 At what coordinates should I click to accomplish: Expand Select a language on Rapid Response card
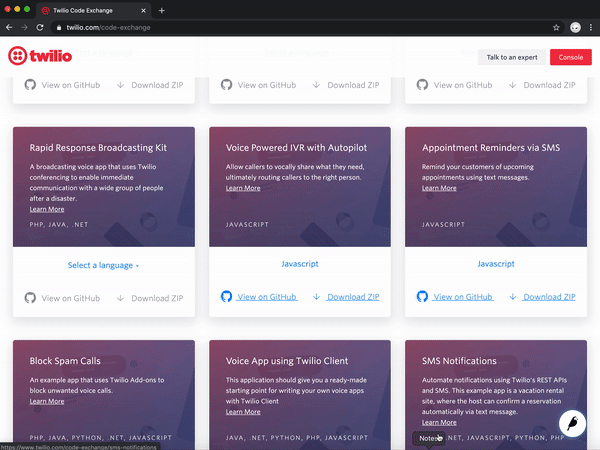coord(103,265)
